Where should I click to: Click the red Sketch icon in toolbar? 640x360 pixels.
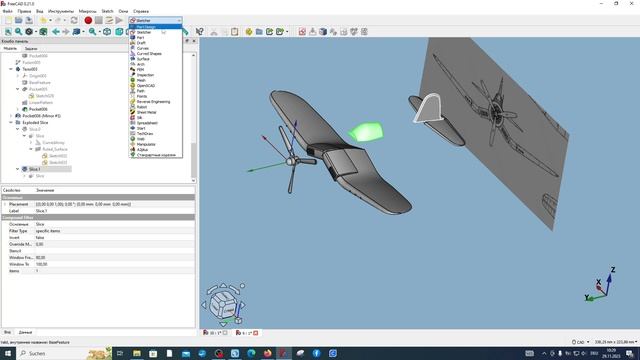302,31
